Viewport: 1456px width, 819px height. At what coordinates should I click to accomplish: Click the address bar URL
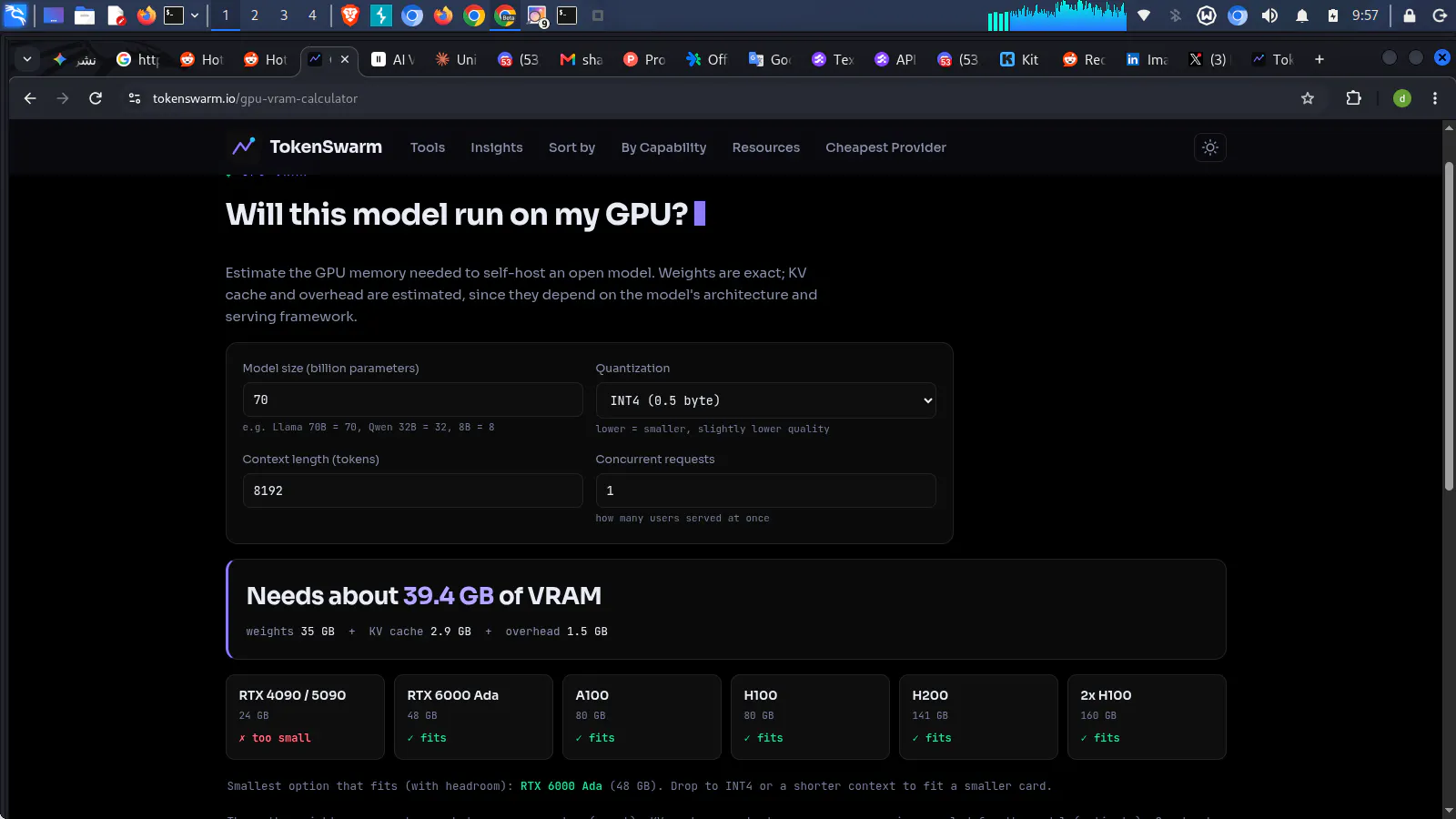[x=255, y=98]
